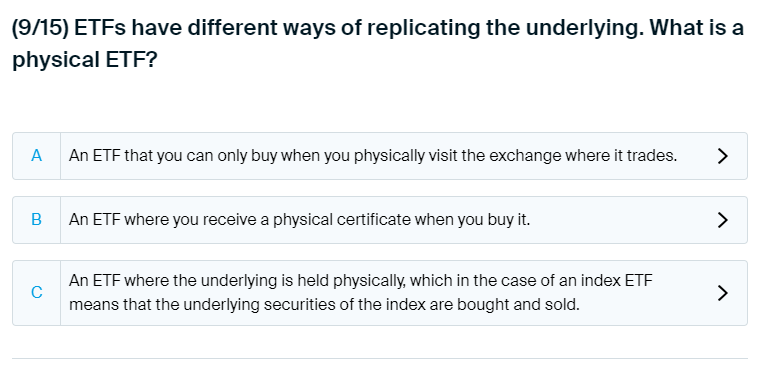Click the blue letter B label
760x372 pixels.
pyautogui.click(x=36, y=220)
